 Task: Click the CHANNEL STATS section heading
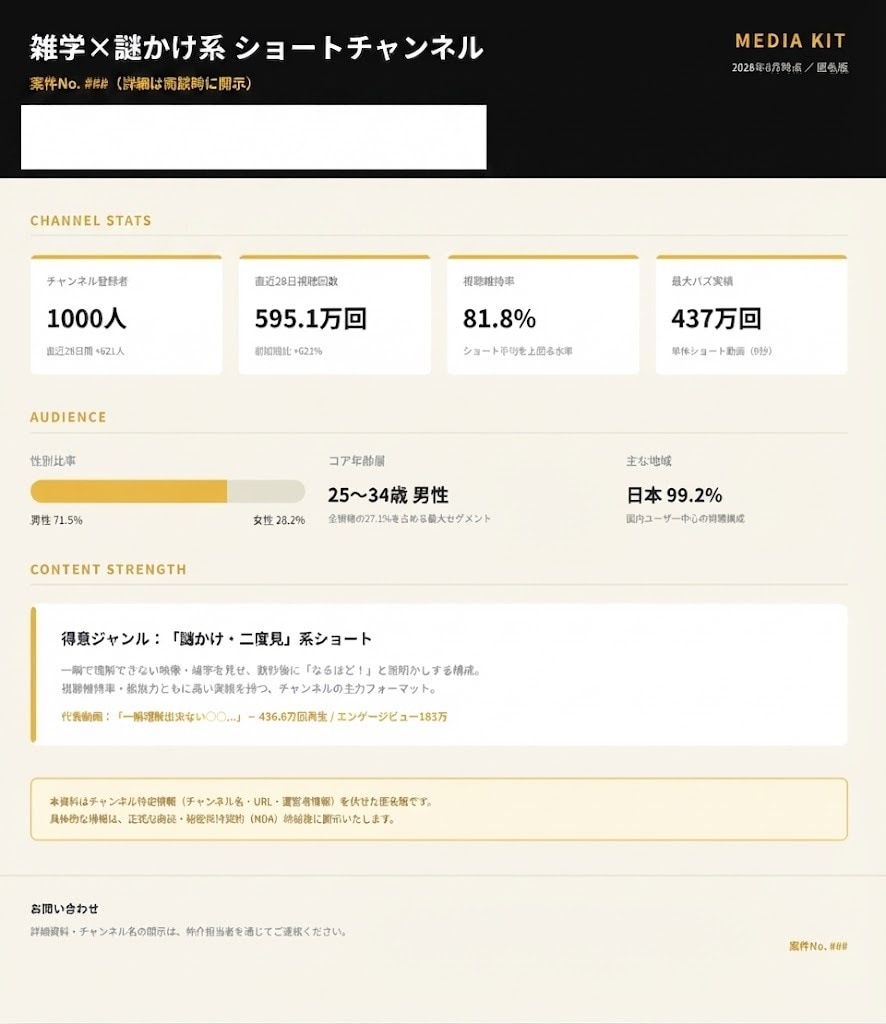click(x=91, y=221)
